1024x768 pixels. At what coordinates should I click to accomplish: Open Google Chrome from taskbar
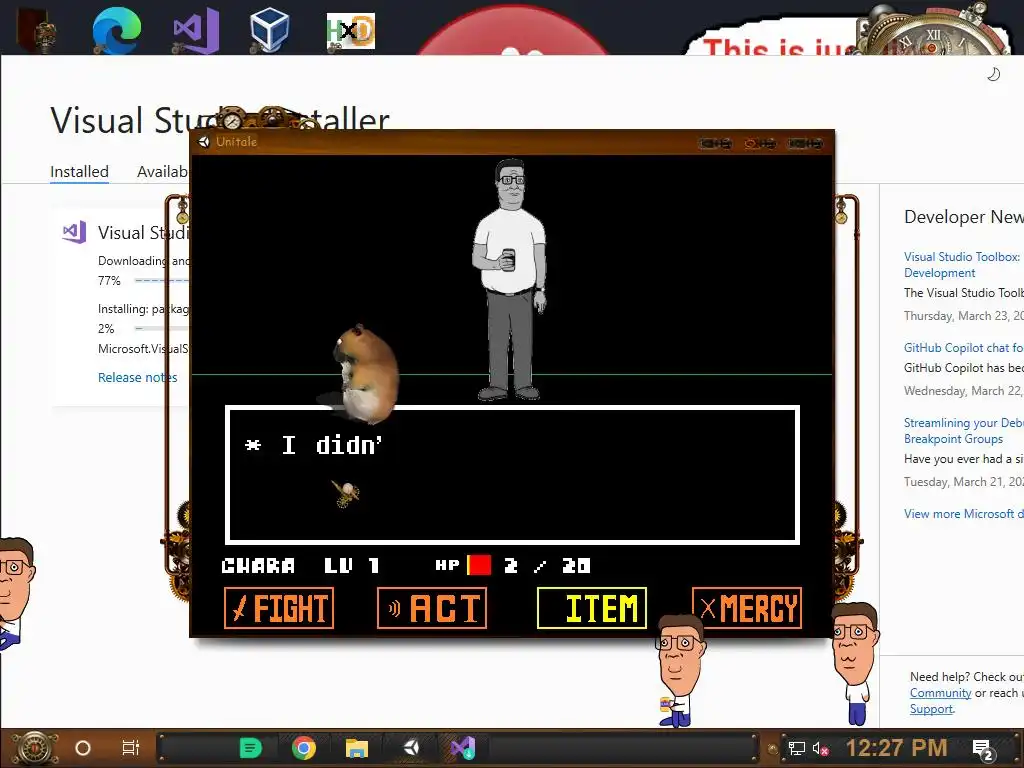click(x=304, y=748)
